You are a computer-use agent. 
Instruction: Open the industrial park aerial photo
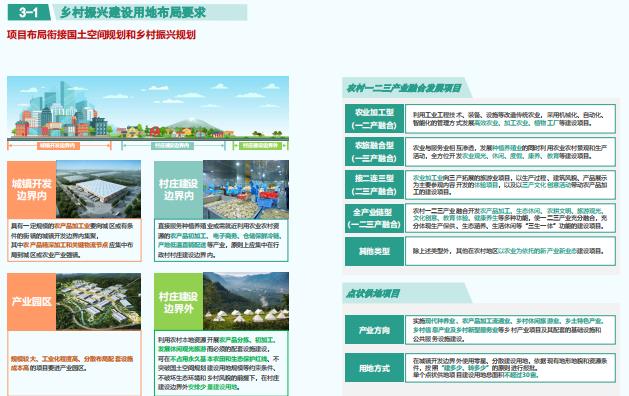tap(98, 302)
